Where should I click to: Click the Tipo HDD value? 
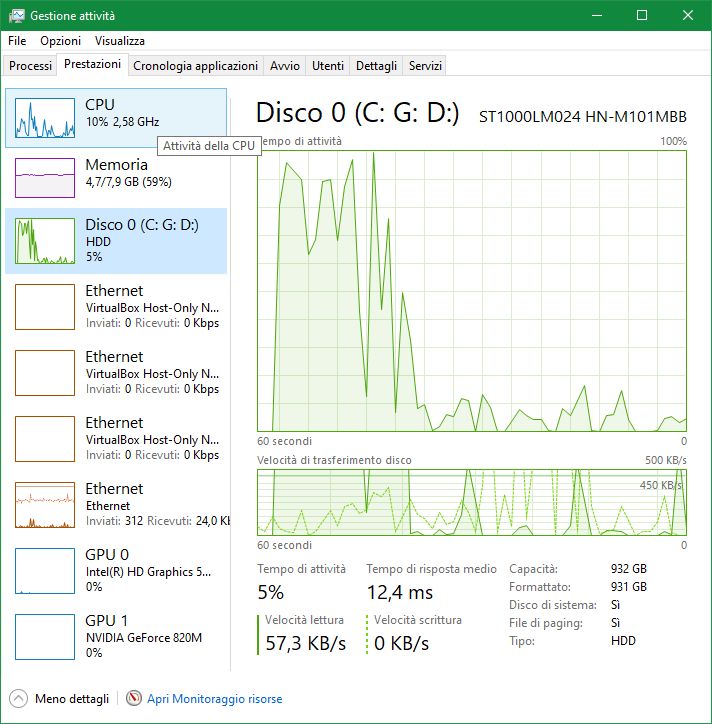click(x=623, y=640)
